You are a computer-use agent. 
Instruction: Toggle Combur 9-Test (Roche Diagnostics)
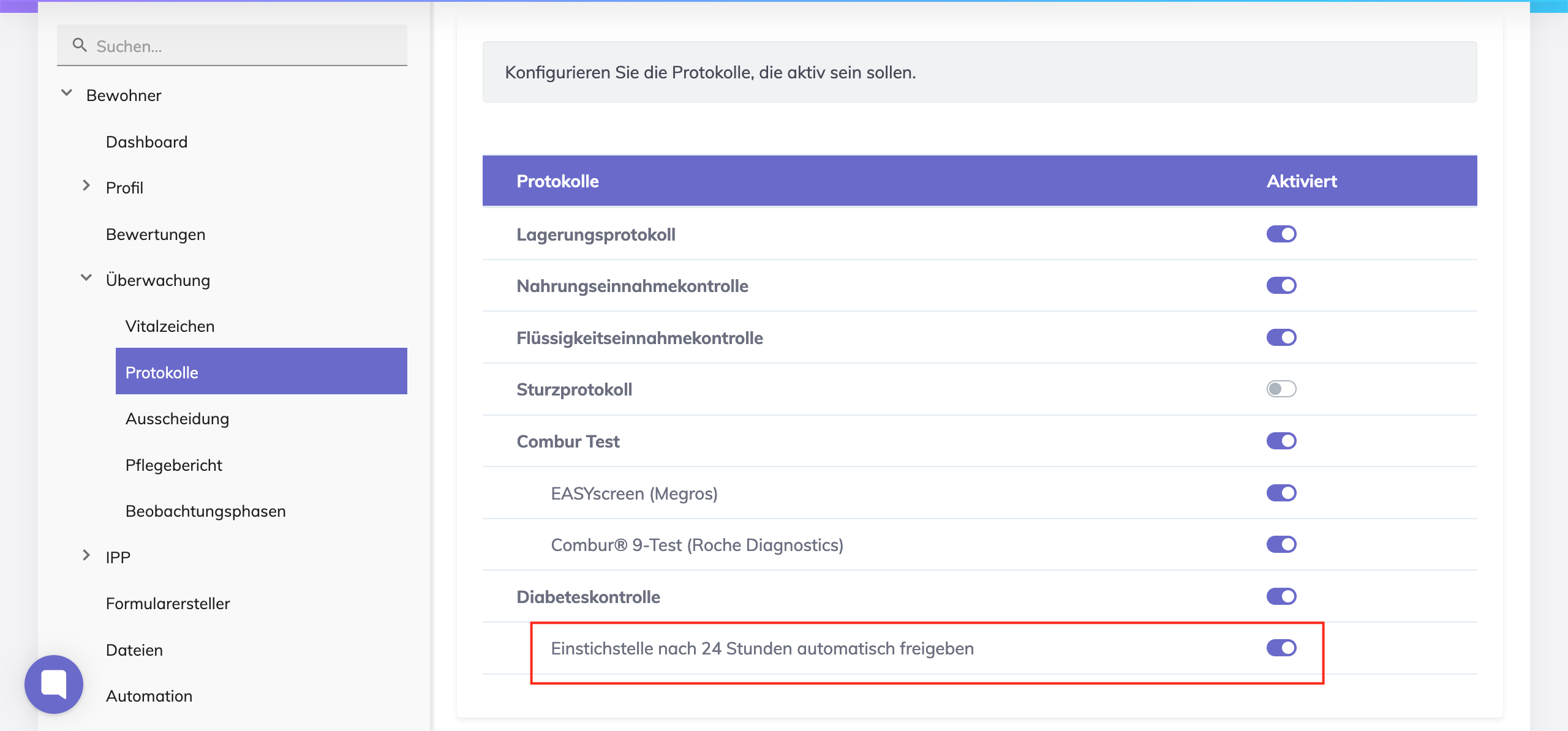(x=1281, y=544)
